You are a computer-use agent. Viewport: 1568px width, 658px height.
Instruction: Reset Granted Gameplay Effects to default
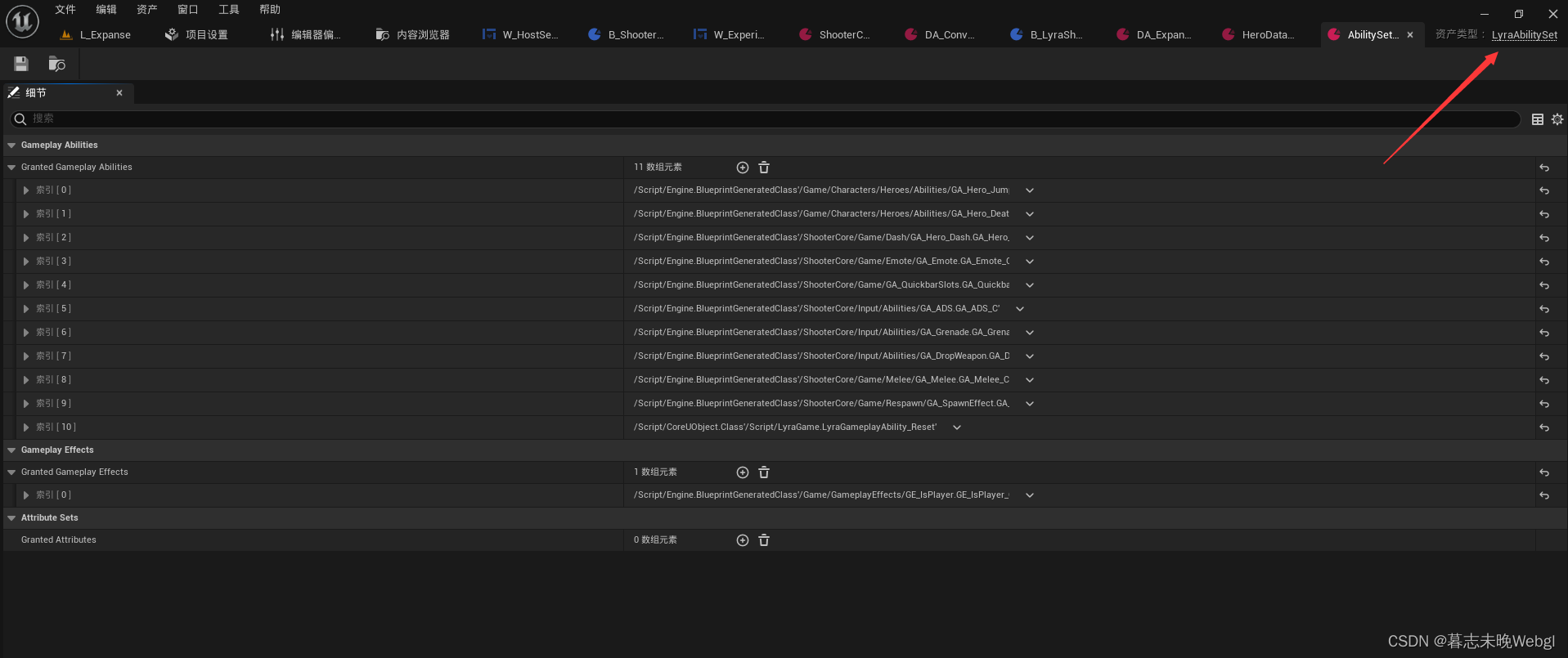point(1544,472)
